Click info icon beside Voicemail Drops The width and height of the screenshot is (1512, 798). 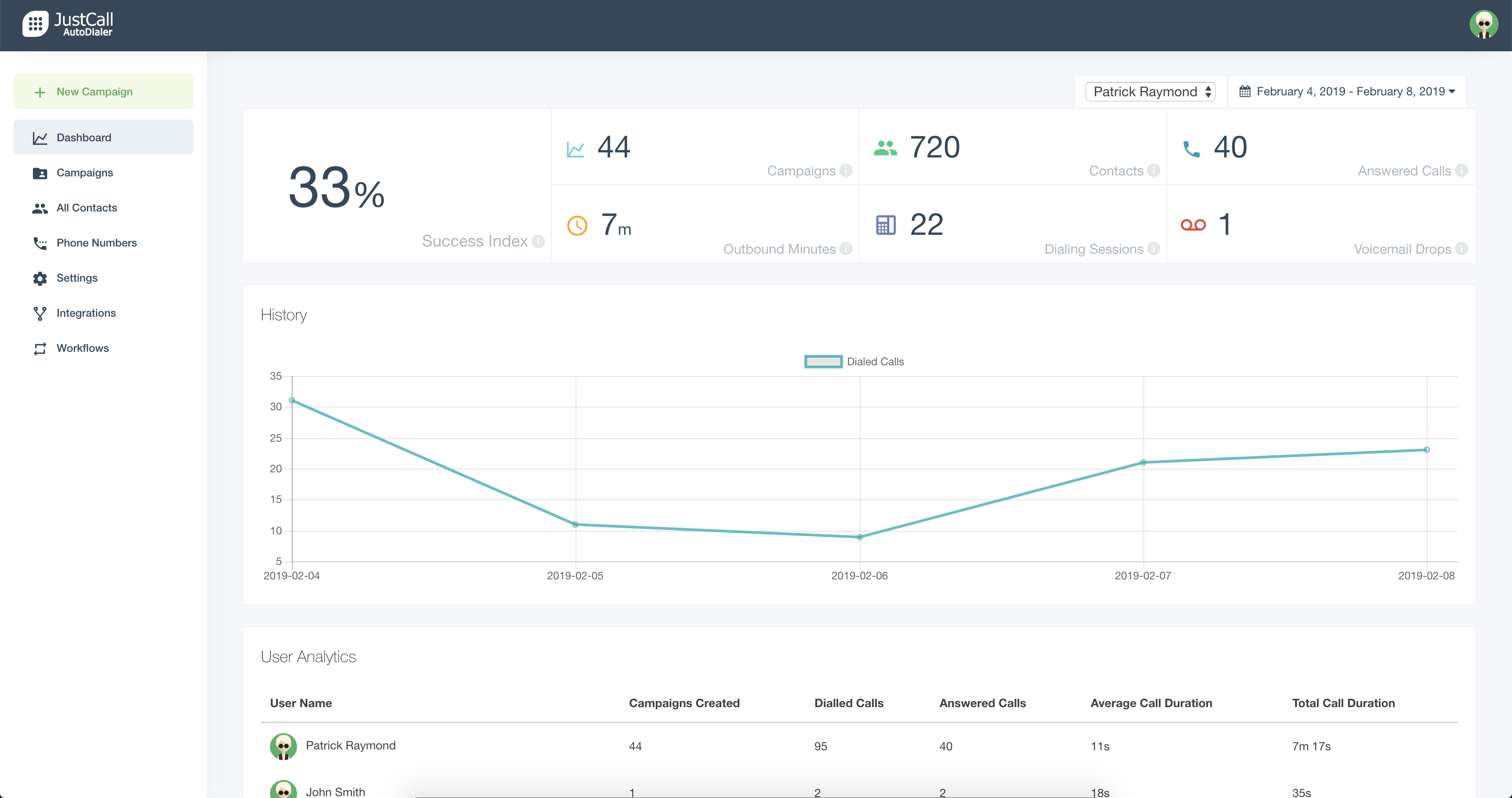click(x=1462, y=249)
